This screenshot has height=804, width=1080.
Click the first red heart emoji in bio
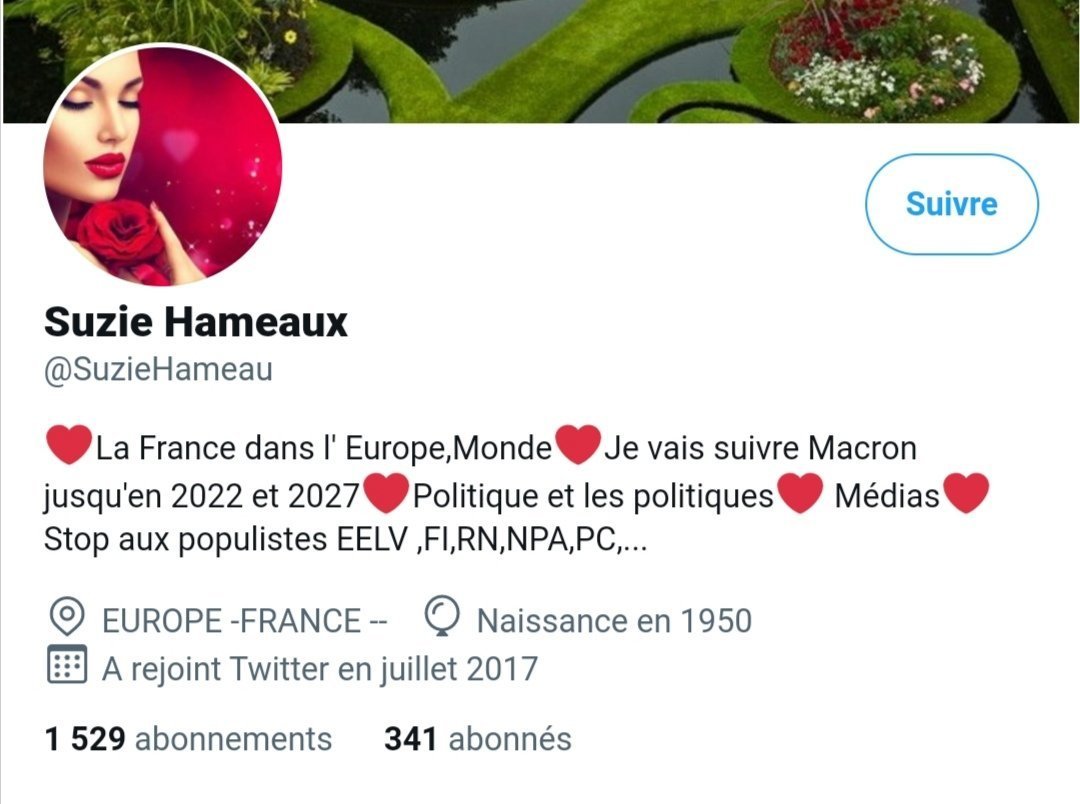70,445
